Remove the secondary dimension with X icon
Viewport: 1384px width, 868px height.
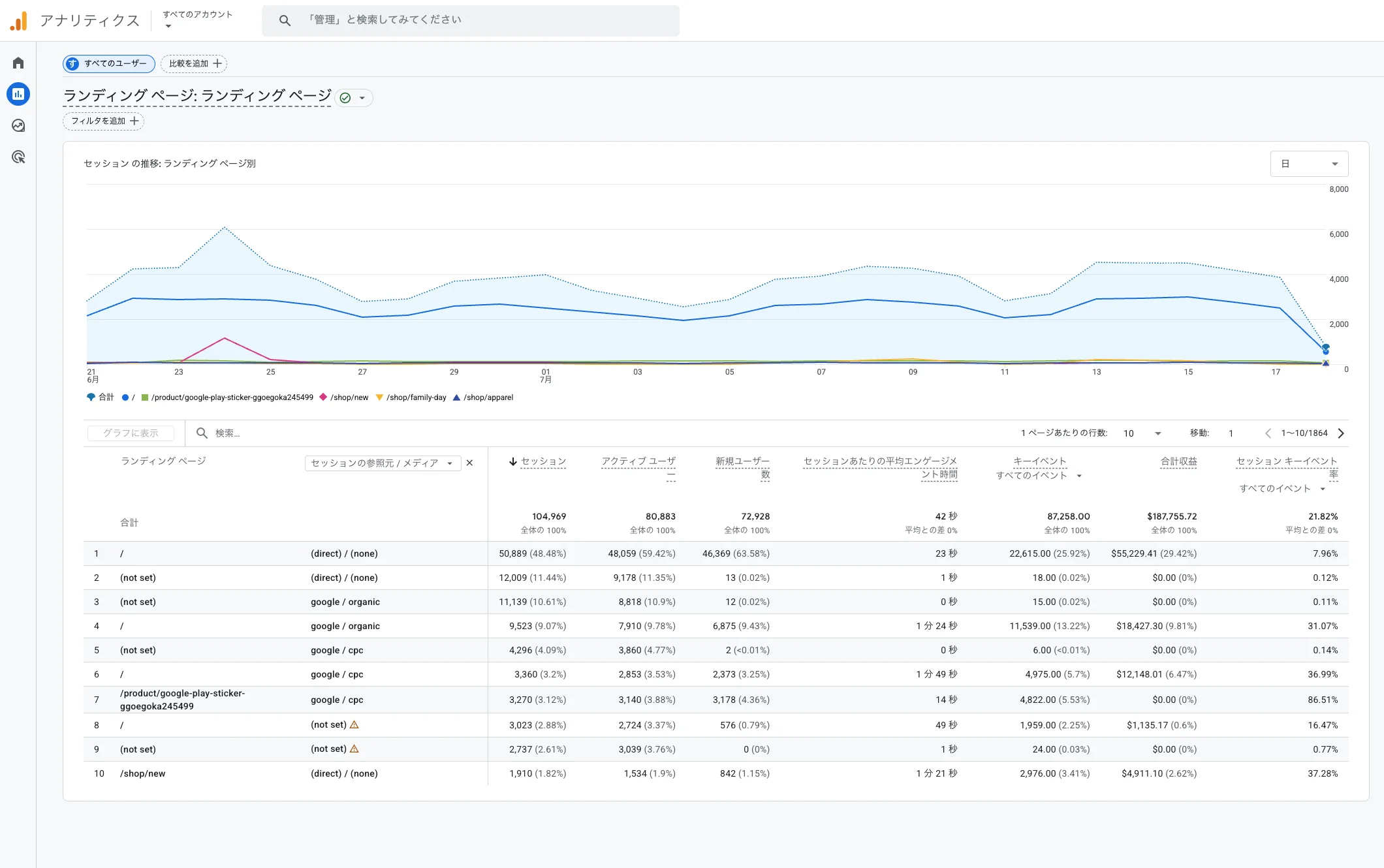click(469, 463)
